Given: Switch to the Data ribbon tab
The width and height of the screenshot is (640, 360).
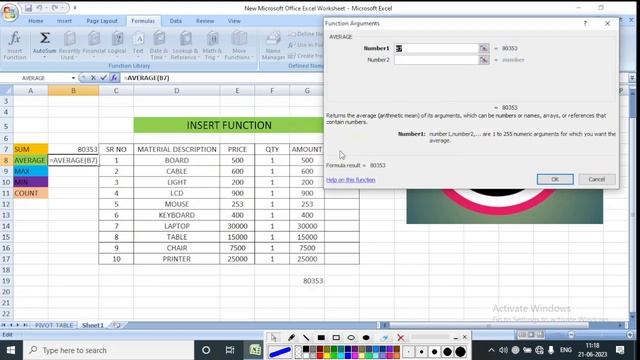Looking at the screenshot, I should pos(176,21).
